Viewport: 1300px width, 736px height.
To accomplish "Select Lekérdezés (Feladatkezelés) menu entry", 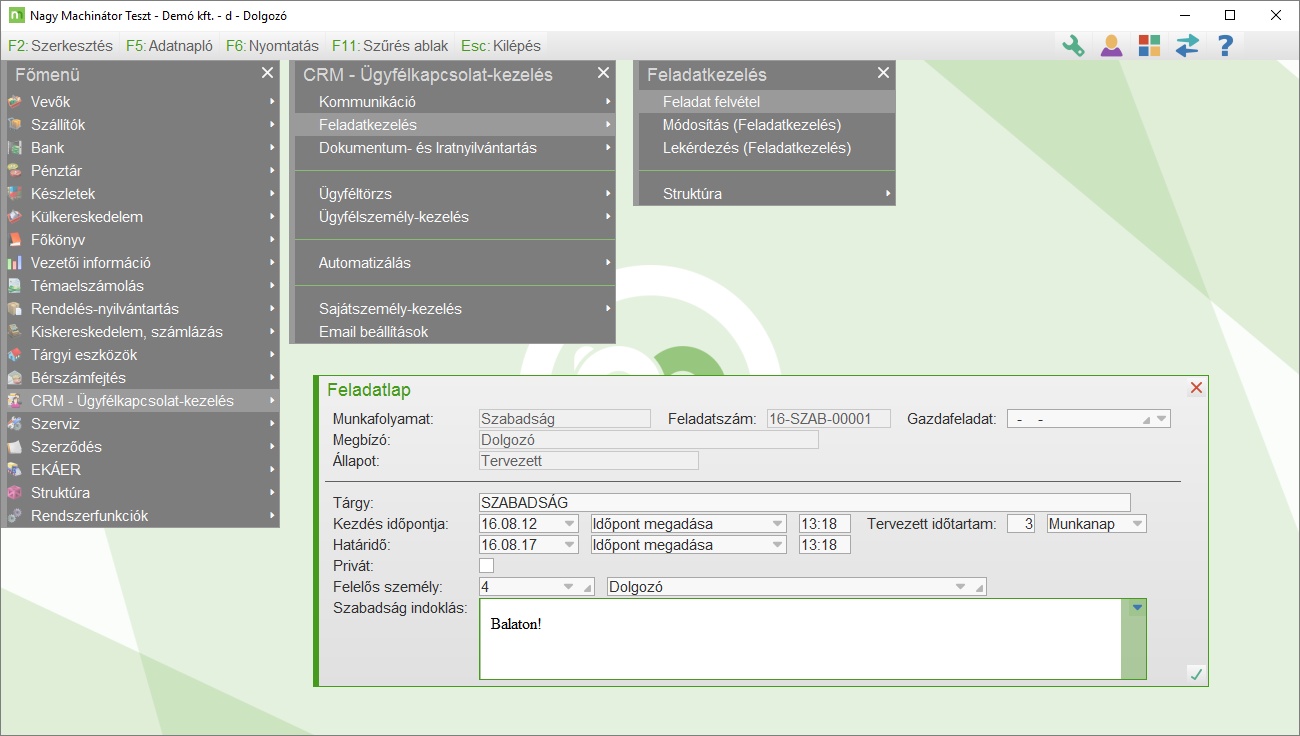I will [756, 148].
